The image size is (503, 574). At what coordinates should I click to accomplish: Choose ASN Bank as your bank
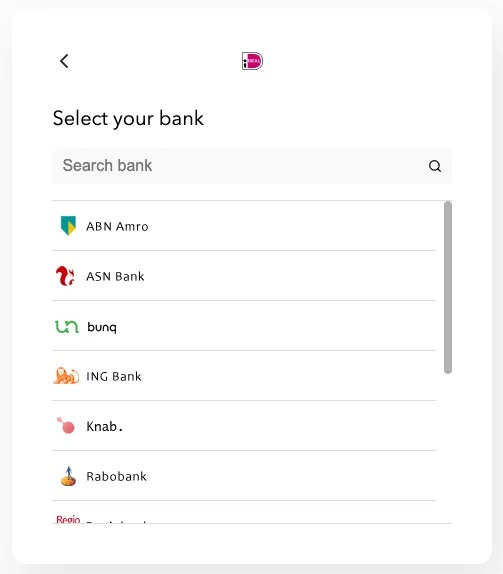[x=244, y=276]
